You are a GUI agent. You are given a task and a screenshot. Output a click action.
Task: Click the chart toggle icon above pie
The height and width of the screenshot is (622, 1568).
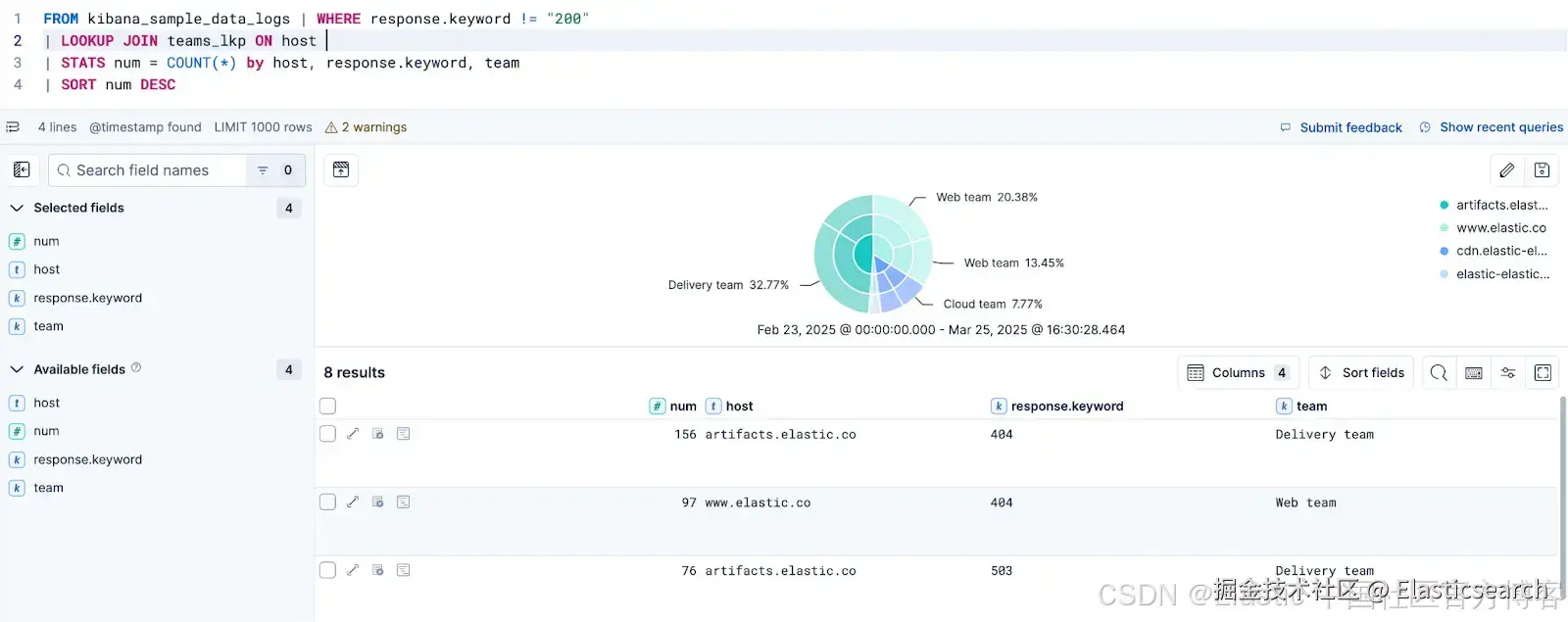[341, 169]
